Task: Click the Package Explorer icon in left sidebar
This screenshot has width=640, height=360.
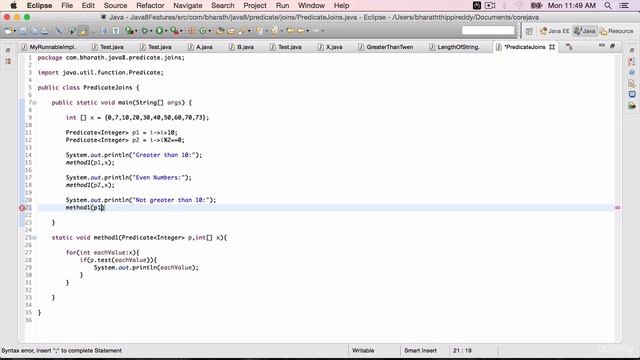Action: pos(8,61)
